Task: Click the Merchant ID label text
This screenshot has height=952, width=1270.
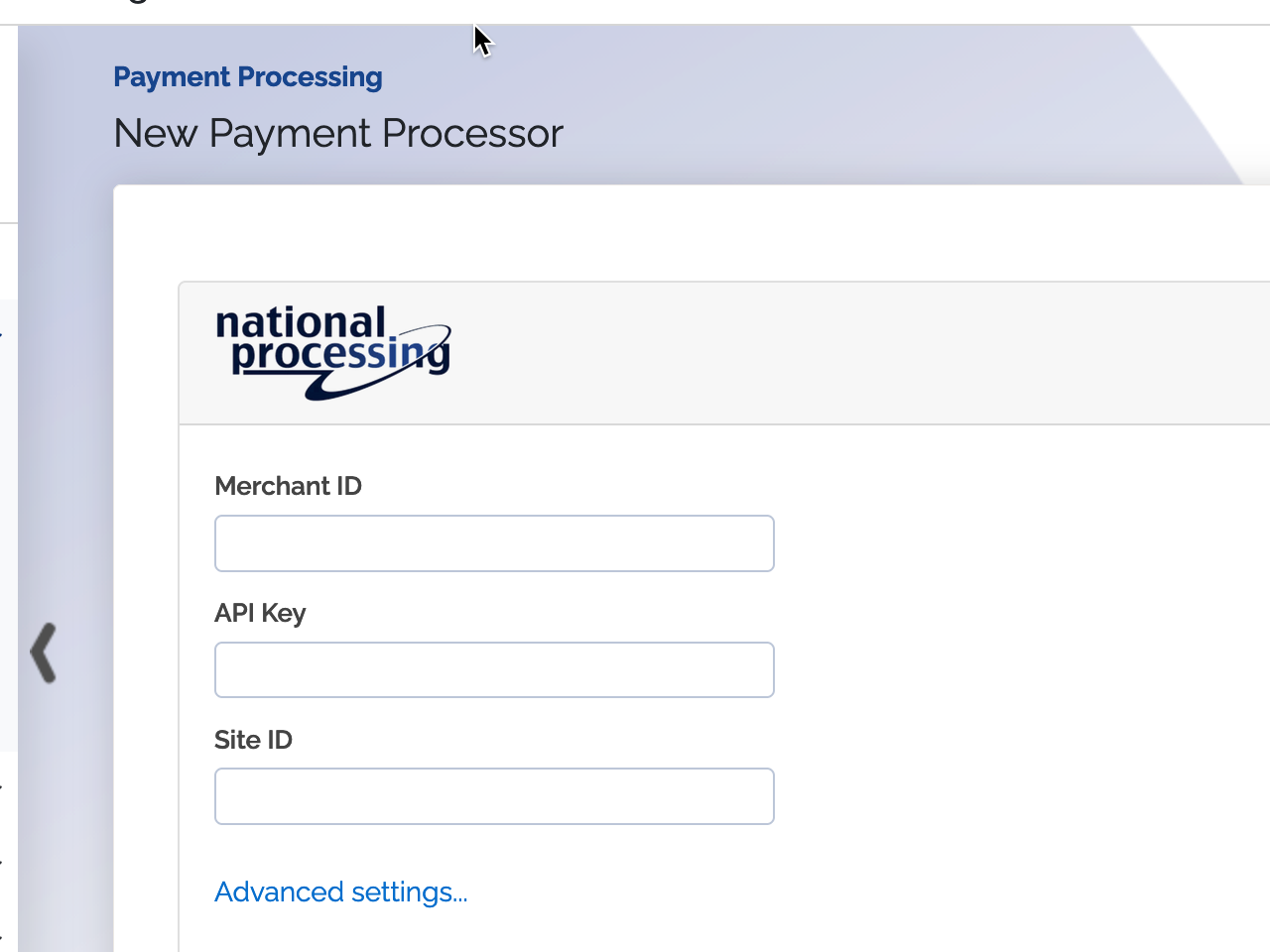Action: click(x=289, y=486)
